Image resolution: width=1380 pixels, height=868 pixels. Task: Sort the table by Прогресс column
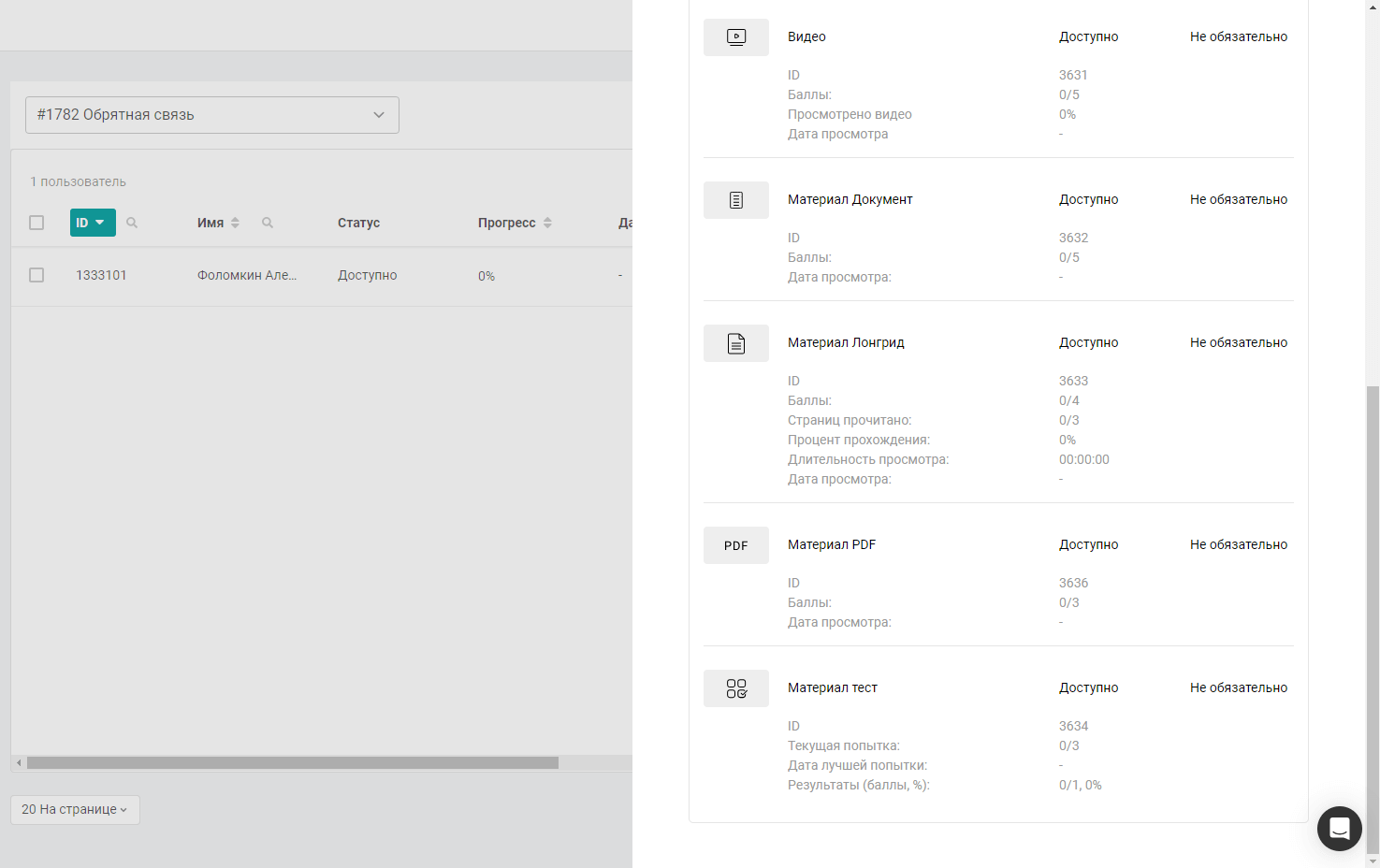(x=547, y=223)
